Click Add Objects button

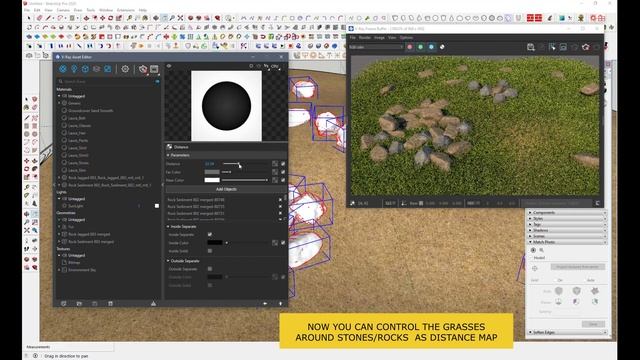click(x=226, y=189)
